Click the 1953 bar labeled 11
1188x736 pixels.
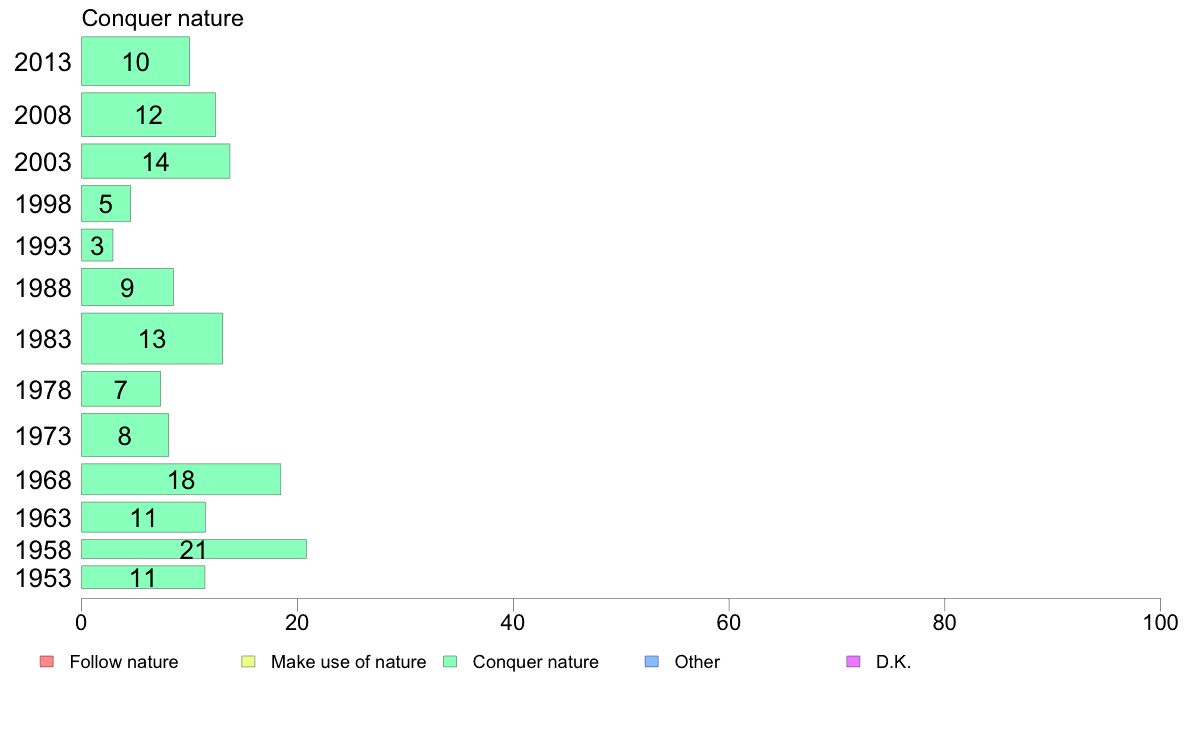143,577
